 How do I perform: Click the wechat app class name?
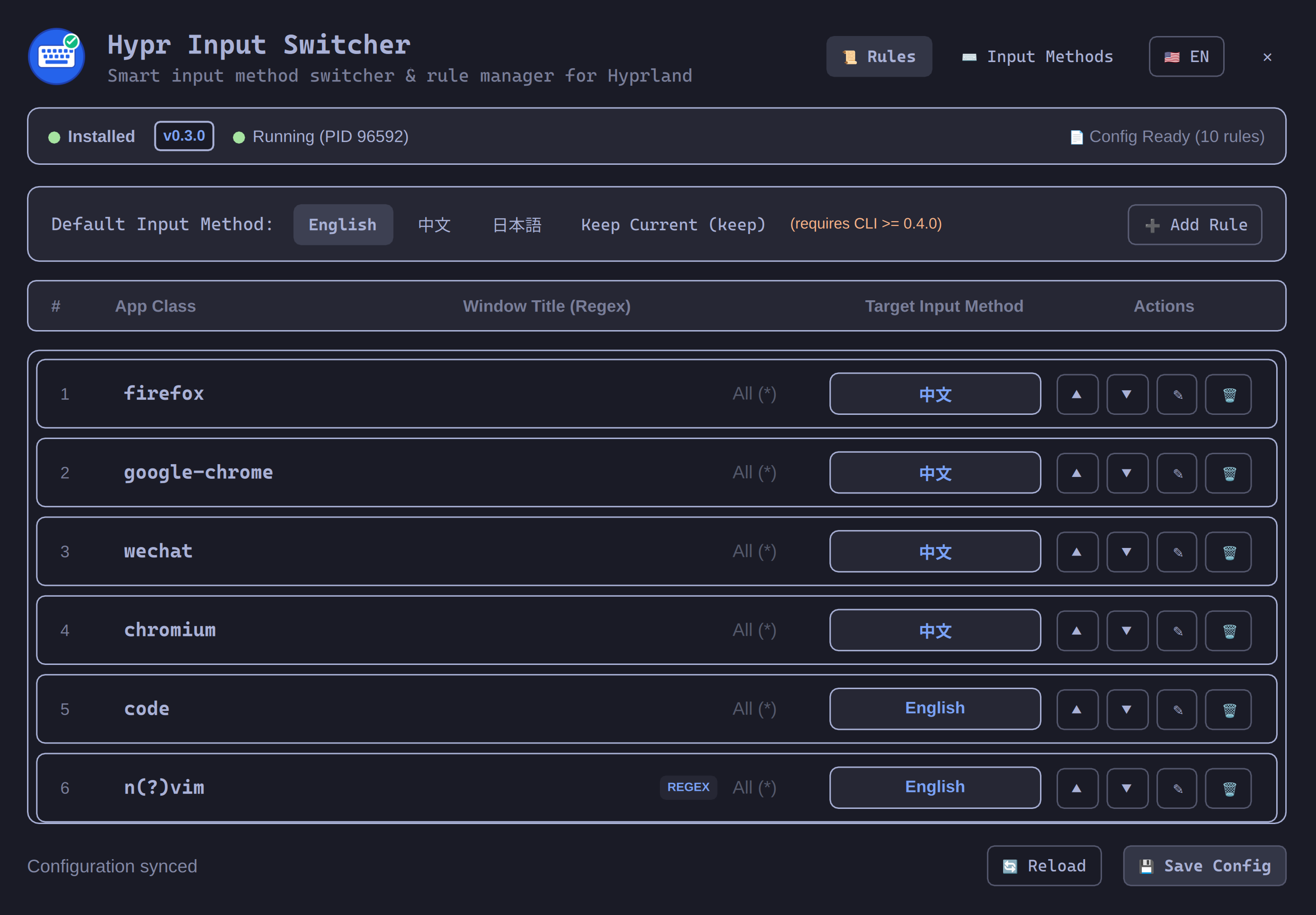point(158,551)
